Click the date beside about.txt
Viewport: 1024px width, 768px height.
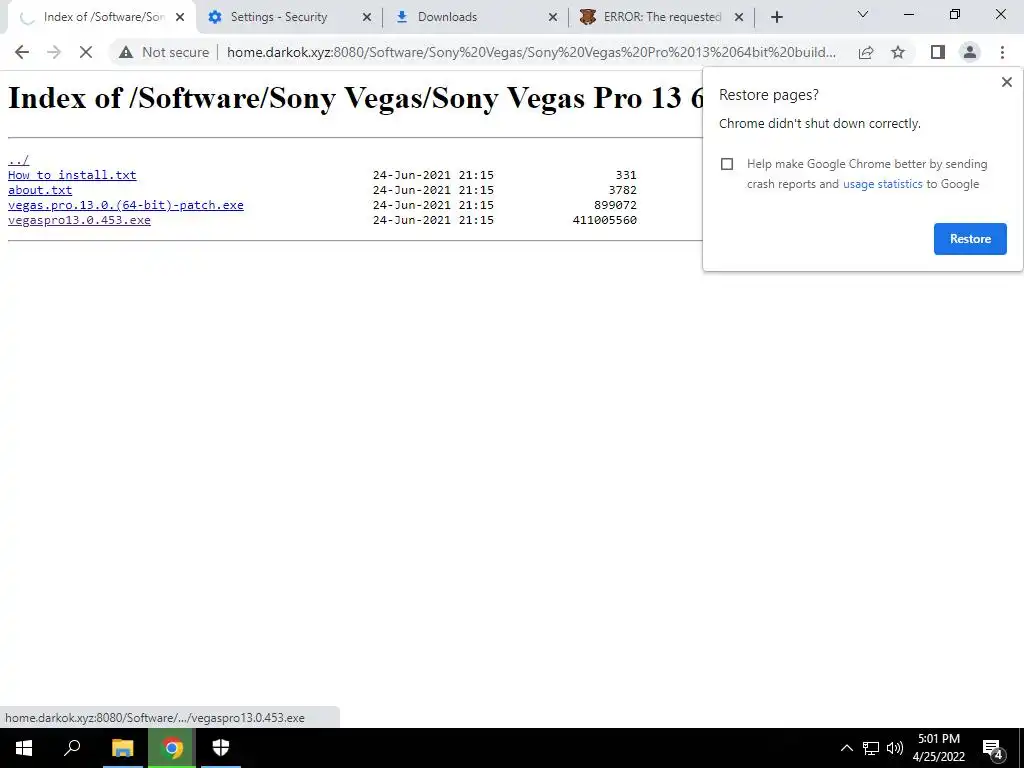click(x=433, y=190)
